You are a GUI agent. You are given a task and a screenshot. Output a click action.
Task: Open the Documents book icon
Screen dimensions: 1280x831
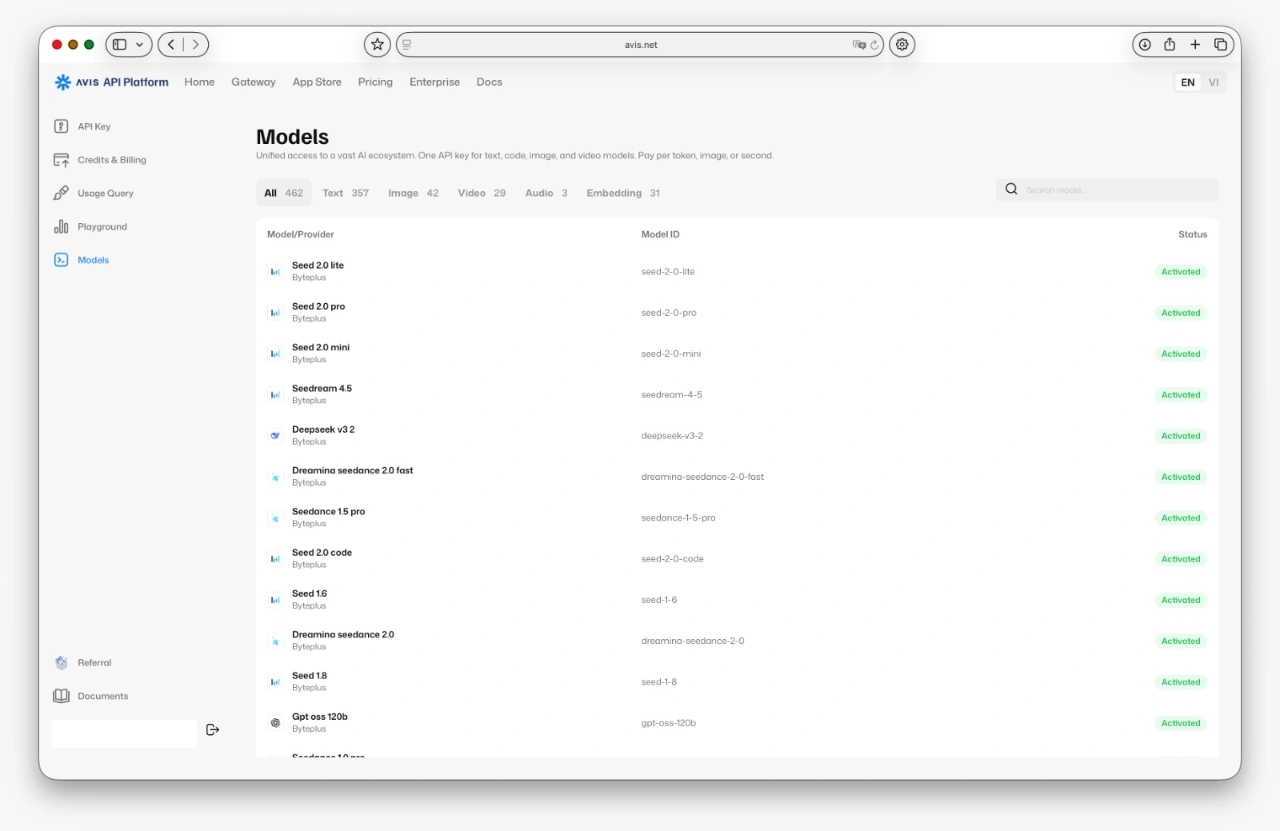(x=61, y=696)
